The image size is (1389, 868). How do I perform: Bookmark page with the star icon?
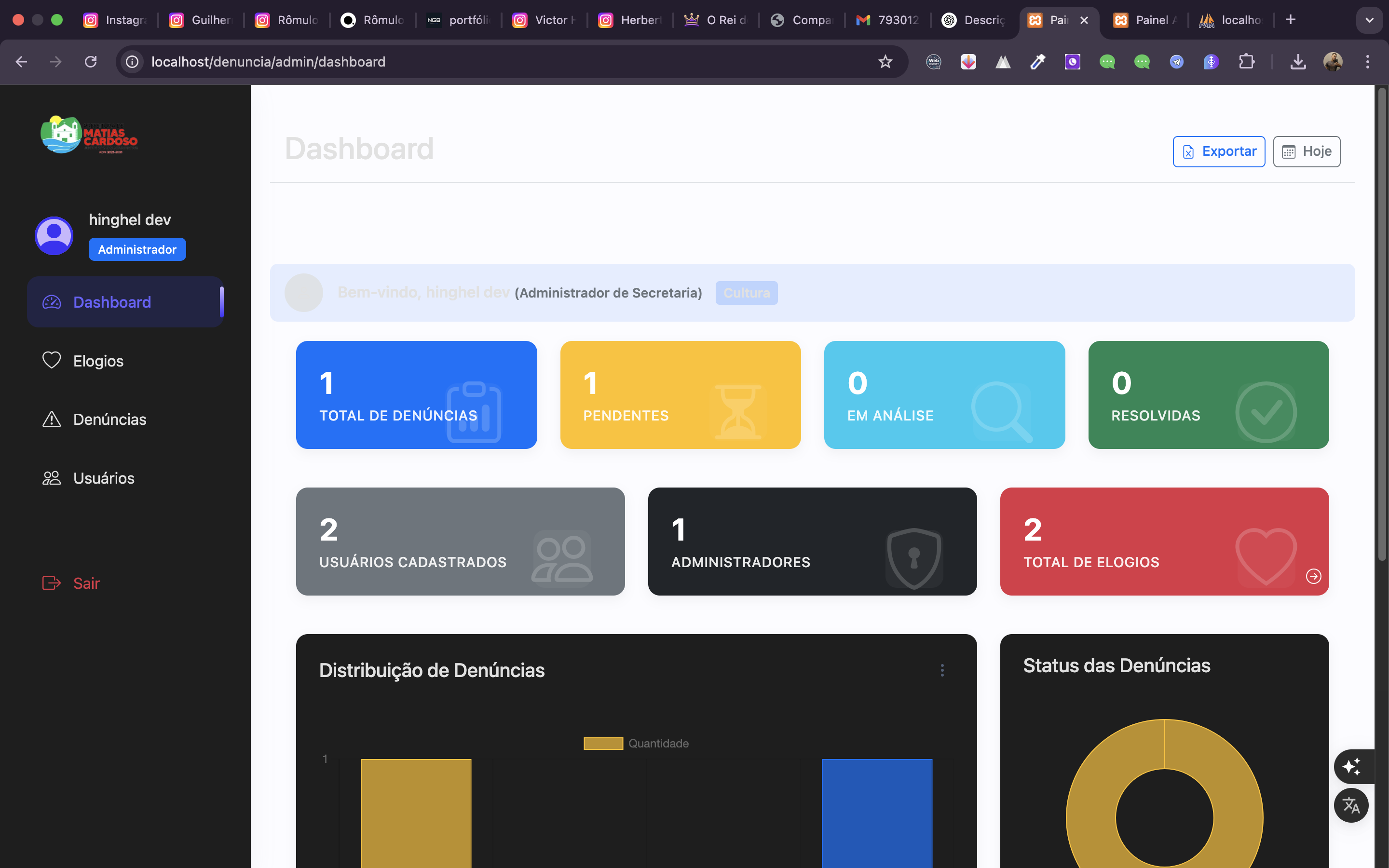pyautogui.click(x=885, y=61)
